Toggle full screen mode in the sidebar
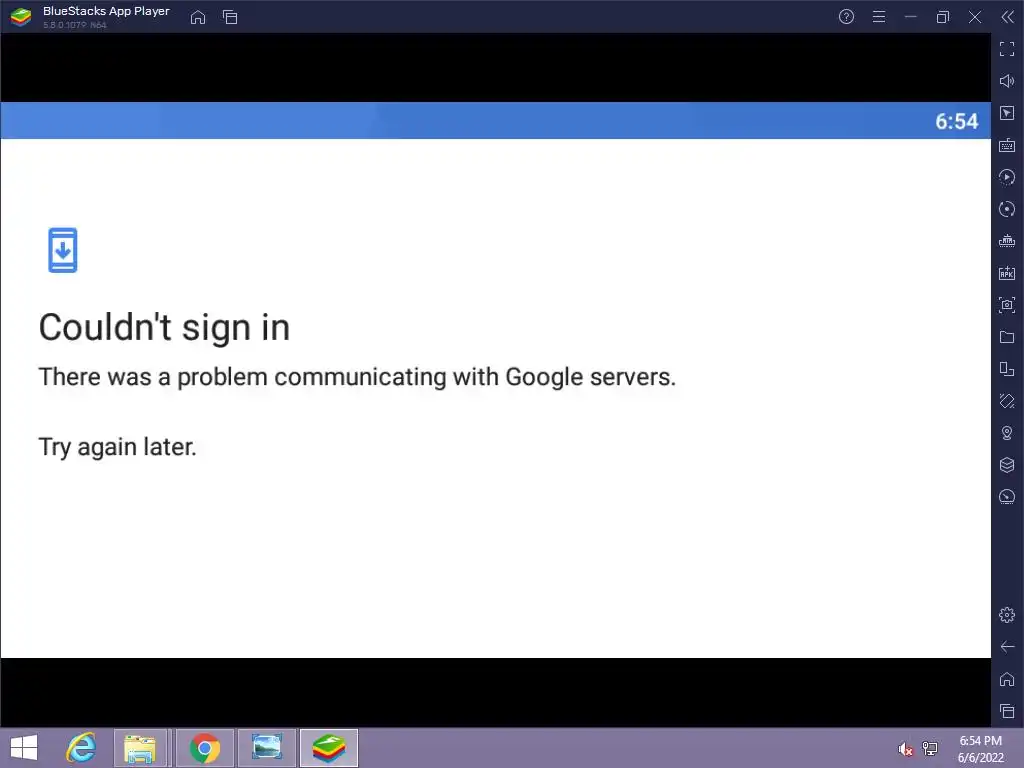 1007,49
